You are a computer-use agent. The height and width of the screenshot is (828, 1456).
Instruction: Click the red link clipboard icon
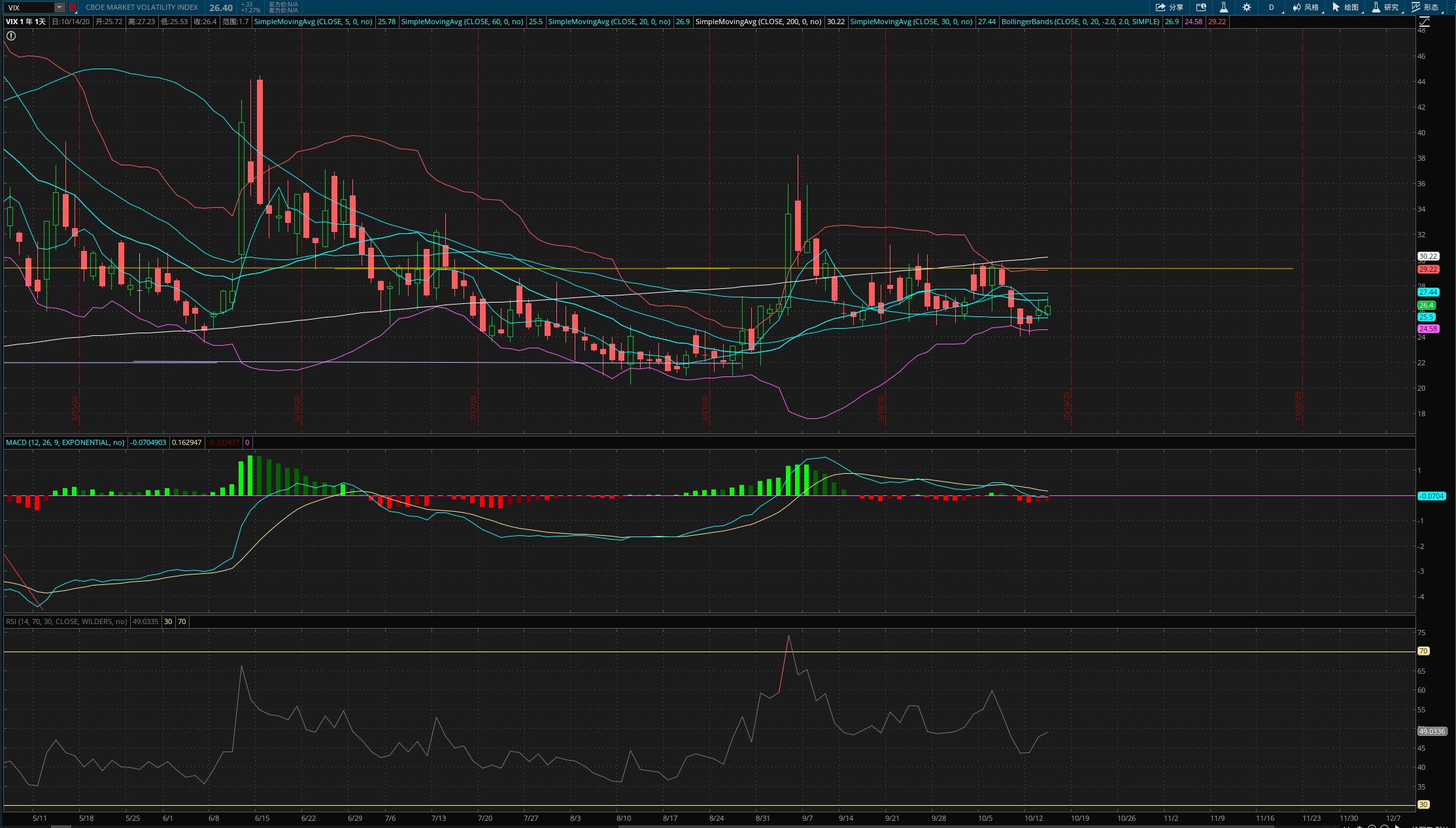73,7
